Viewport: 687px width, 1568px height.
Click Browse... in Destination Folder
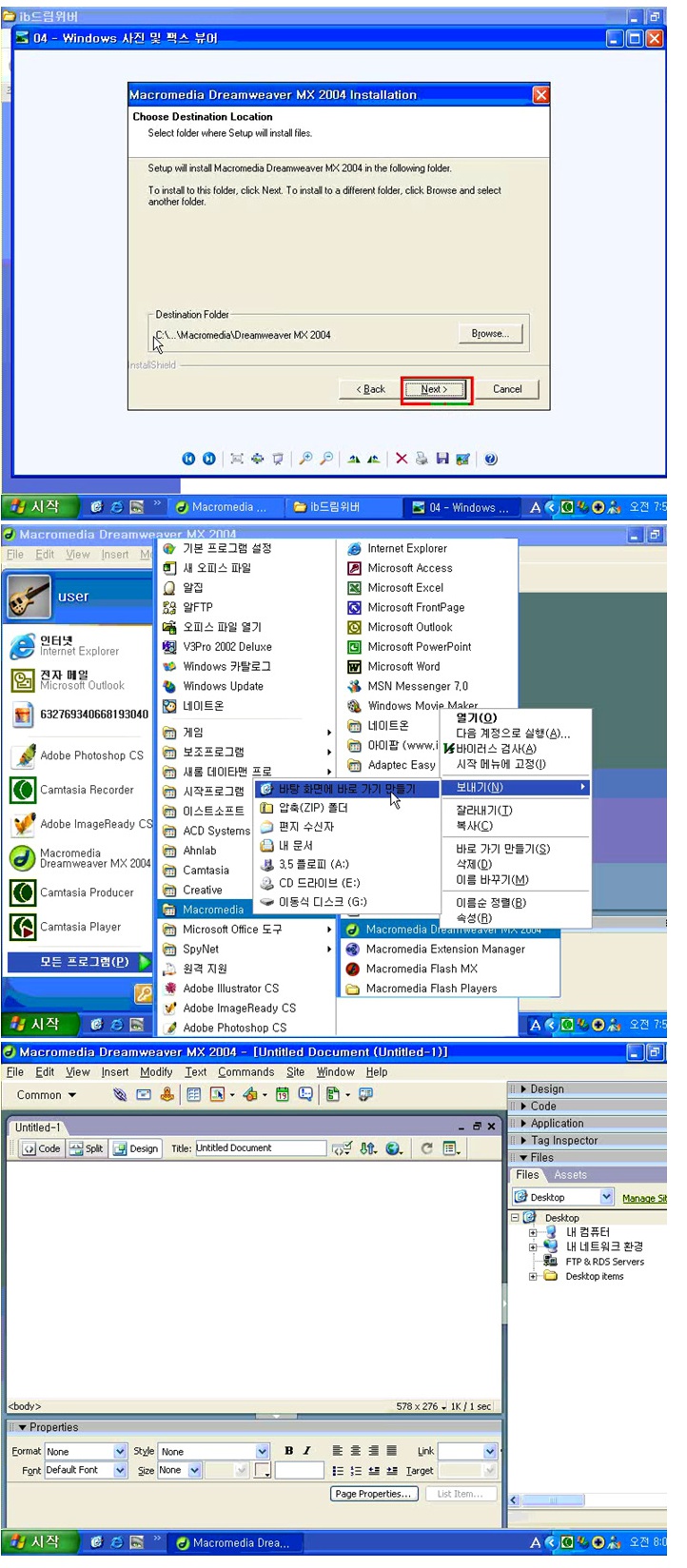point(490,333)
